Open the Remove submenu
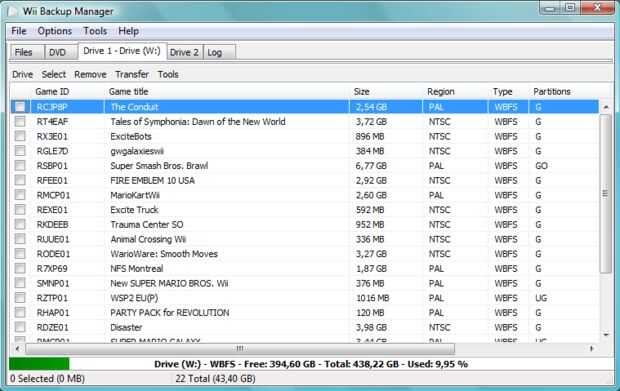620x391 pixels. click(90, 74)
